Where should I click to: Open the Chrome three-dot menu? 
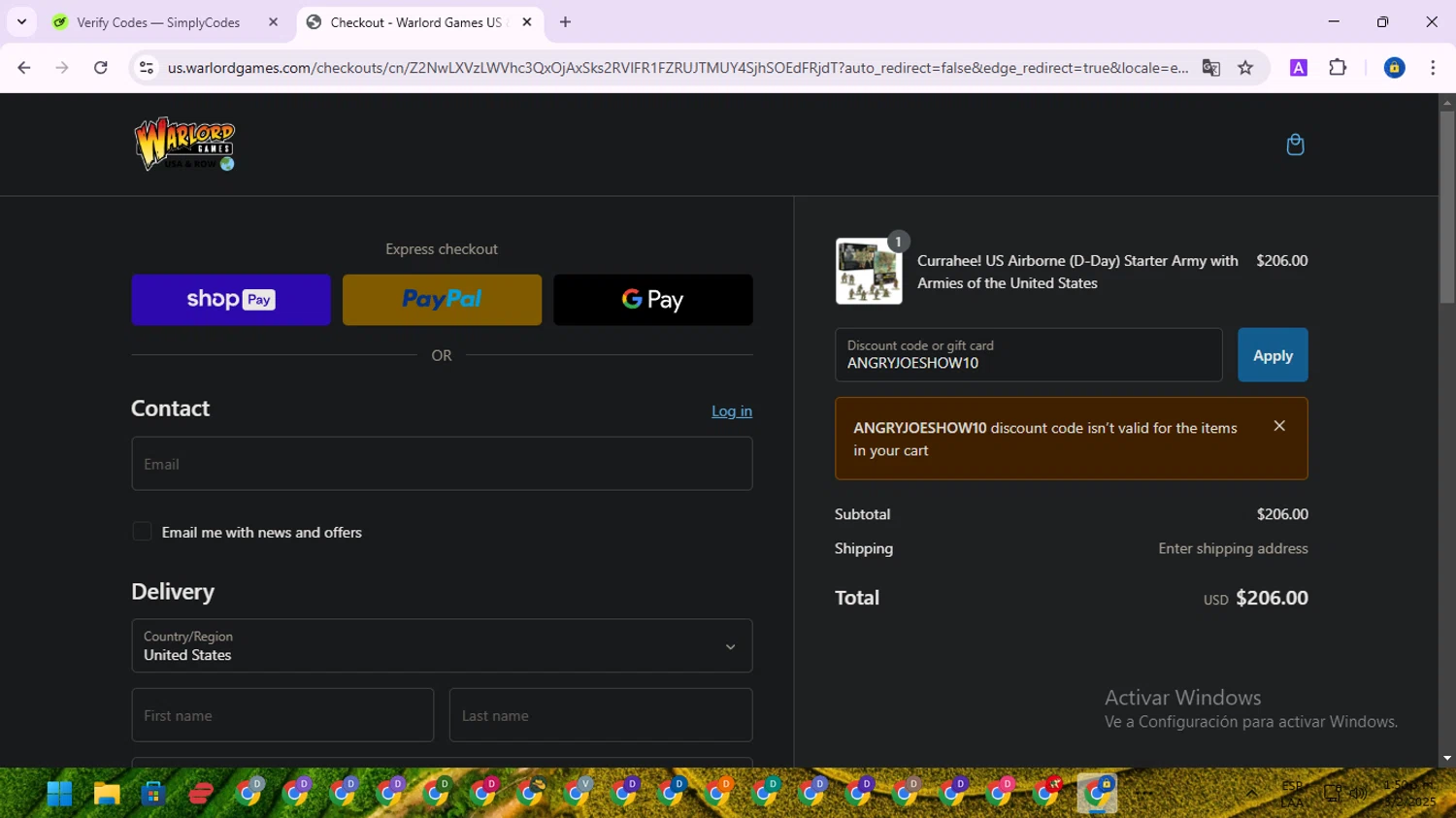tap(1433, 68)
